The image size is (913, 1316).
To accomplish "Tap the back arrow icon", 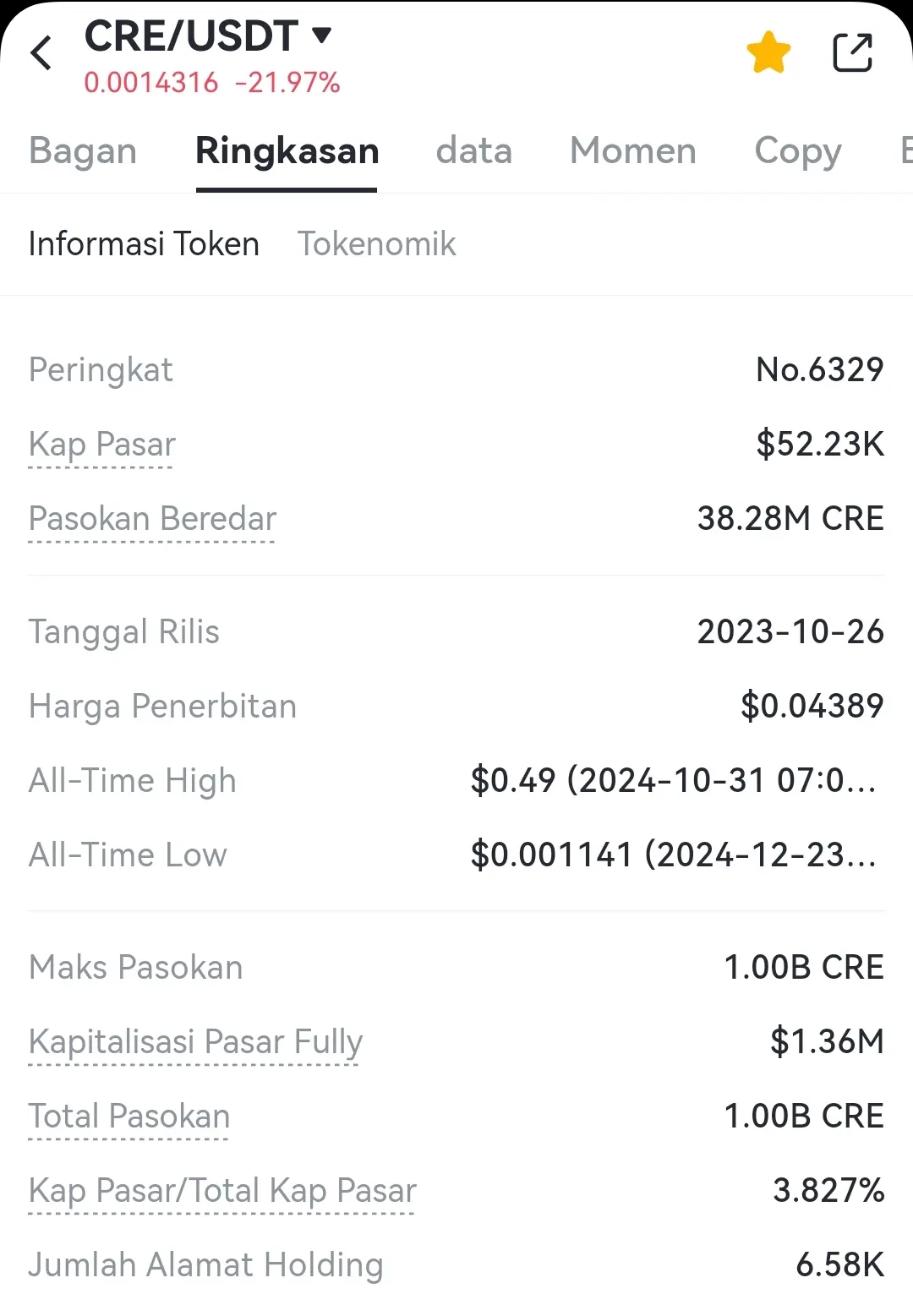I will click(41, 53).
